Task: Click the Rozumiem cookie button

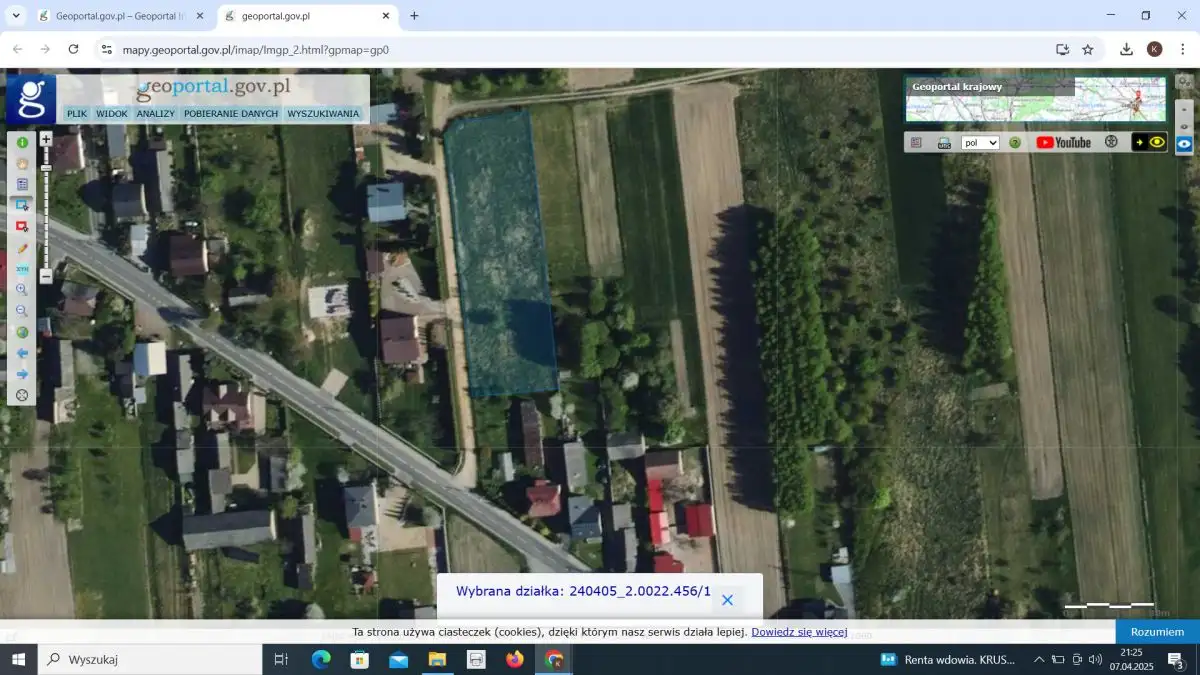Action: pyautogui.click(x=1157, y=632)
